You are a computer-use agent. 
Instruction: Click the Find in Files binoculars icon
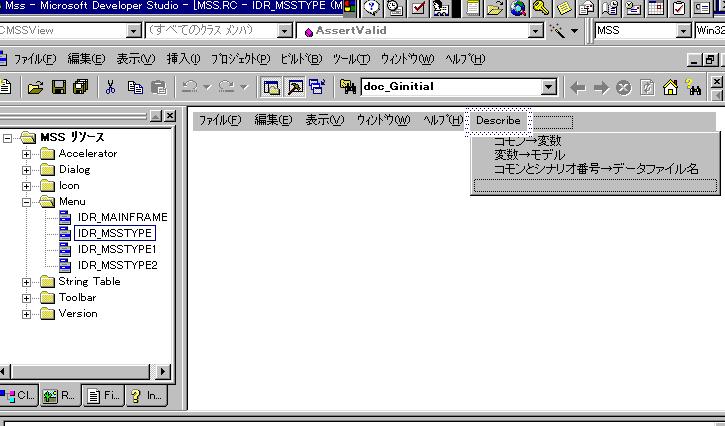tap(348, 87)
